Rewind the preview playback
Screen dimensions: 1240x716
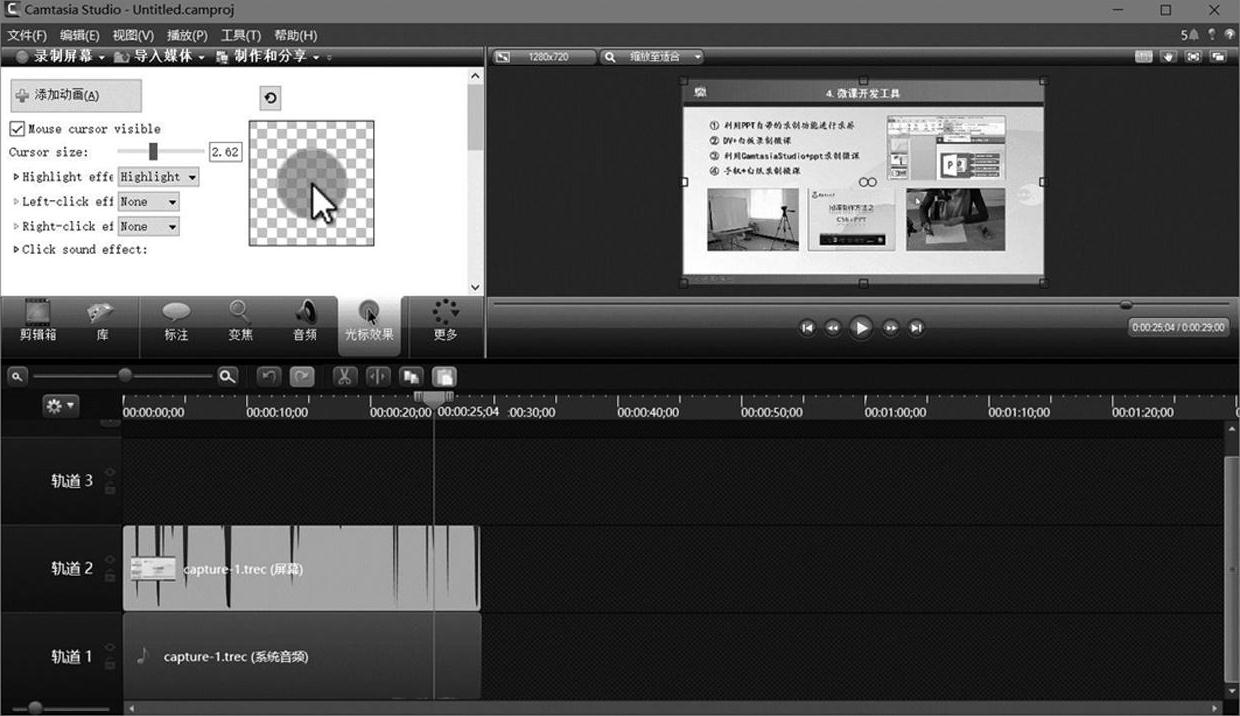(x=832, y=327)
